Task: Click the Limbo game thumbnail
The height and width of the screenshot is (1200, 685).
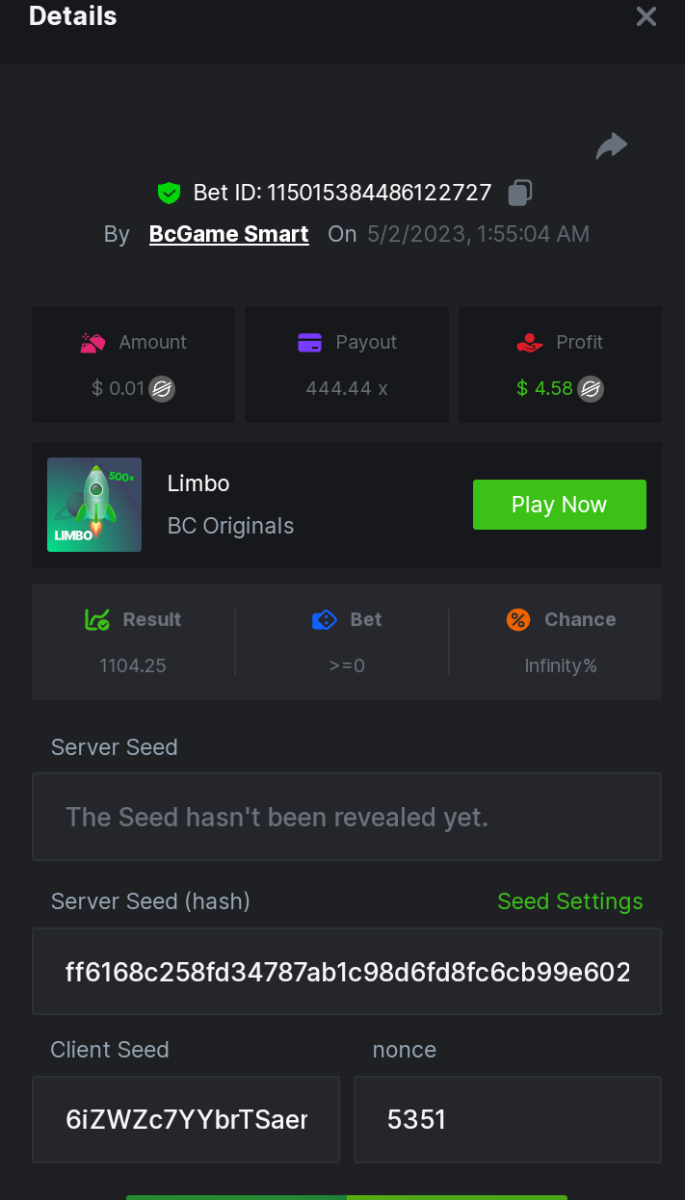Action: coord(95,505)
